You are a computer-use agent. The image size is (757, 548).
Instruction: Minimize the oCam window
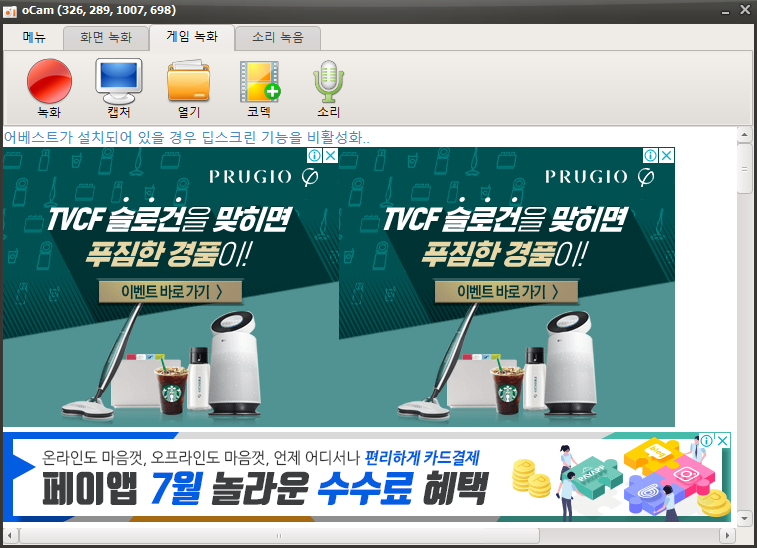pyautogui.click(x=726, y=11)
